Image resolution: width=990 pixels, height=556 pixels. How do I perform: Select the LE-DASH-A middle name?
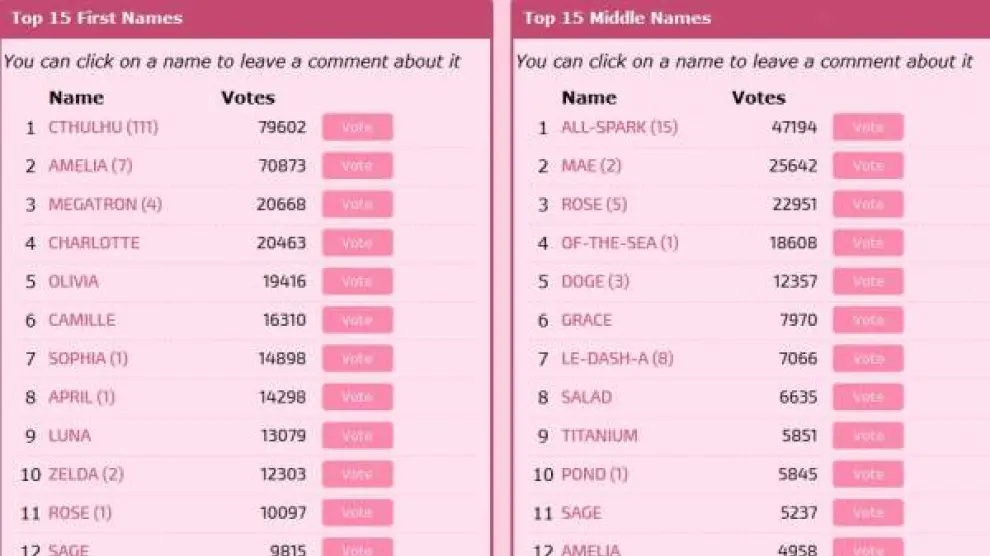[x=617, y=359]
